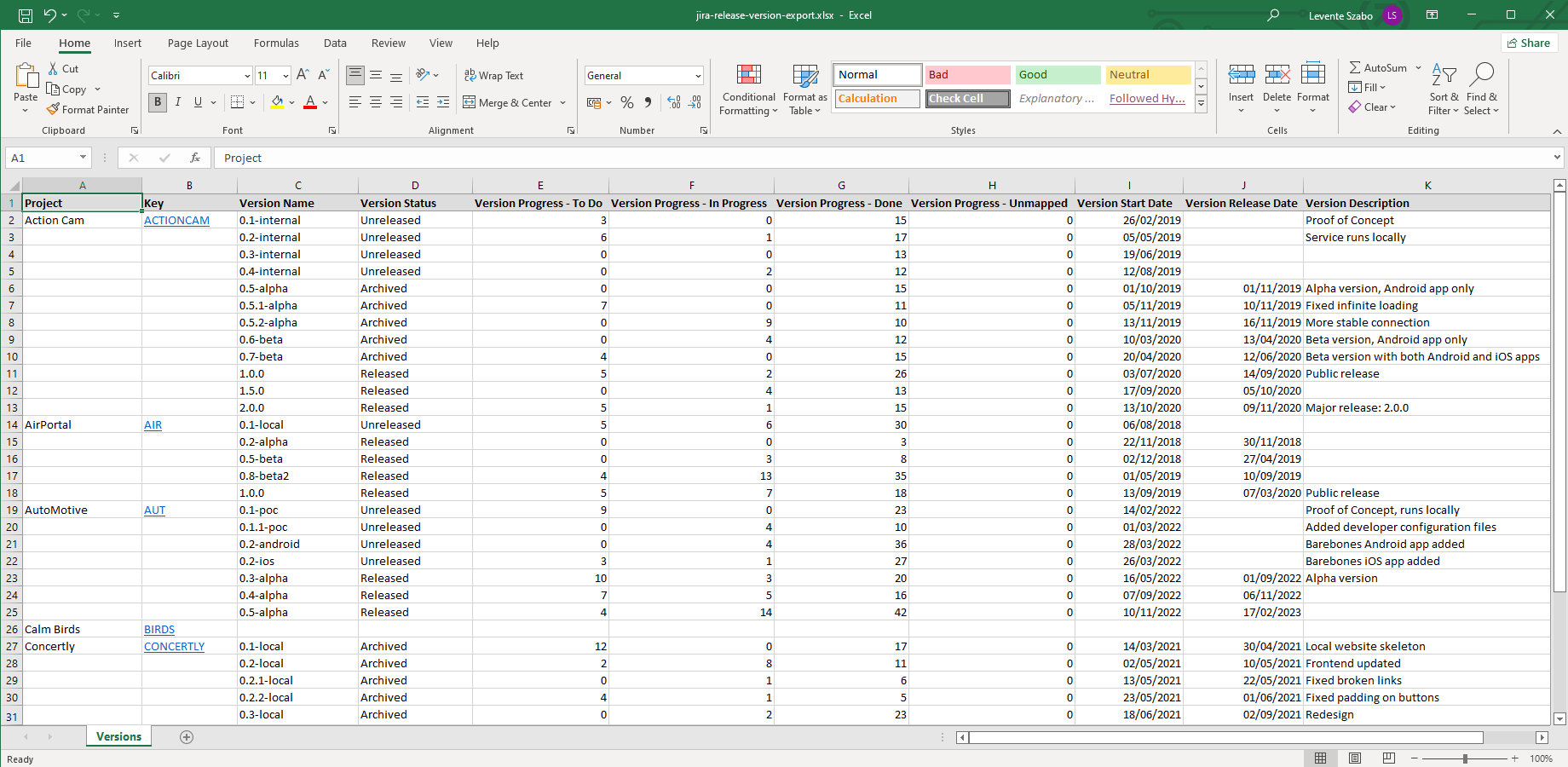Open the Data ribbon tab

[x=335, y=43]
